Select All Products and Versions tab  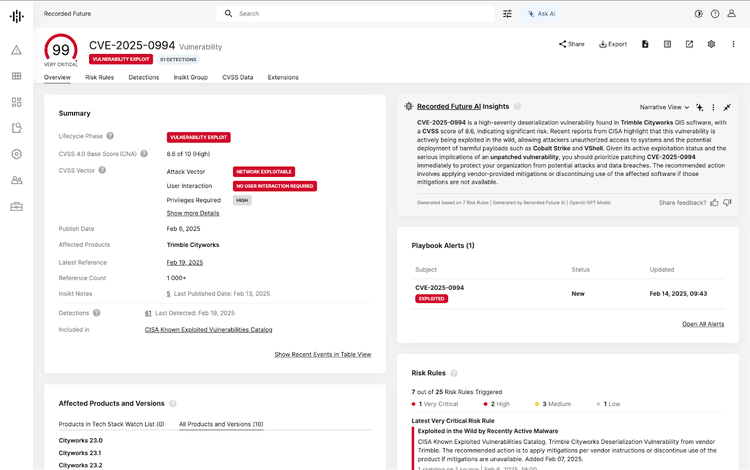221,424
